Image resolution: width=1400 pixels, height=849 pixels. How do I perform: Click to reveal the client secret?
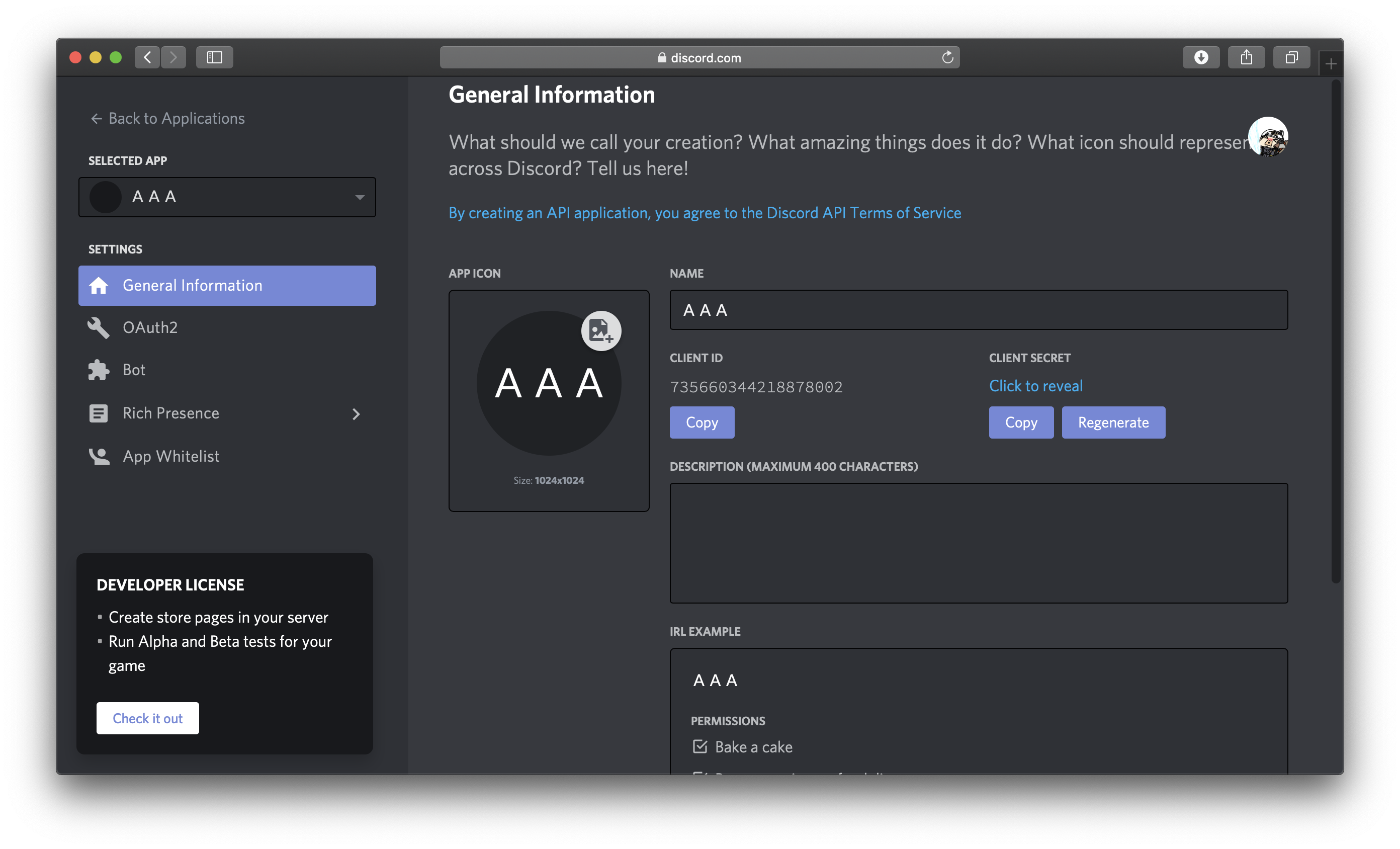coord(1035,386)
